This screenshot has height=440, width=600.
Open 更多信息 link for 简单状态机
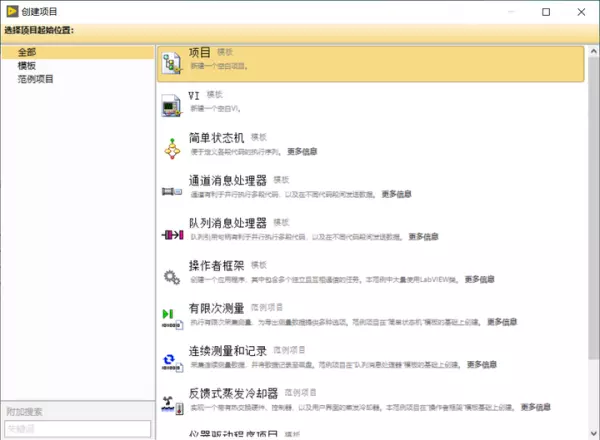coord(302,152)
